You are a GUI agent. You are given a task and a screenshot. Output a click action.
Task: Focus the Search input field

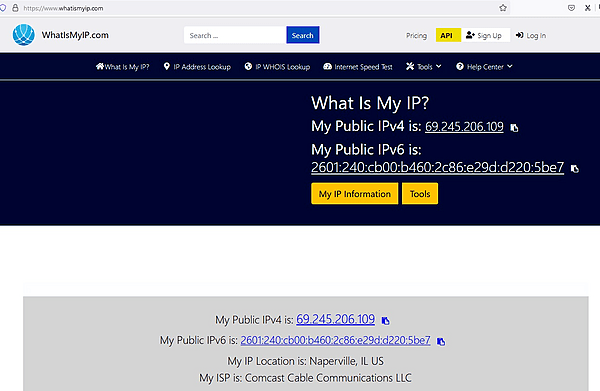[x=235, y=35]
